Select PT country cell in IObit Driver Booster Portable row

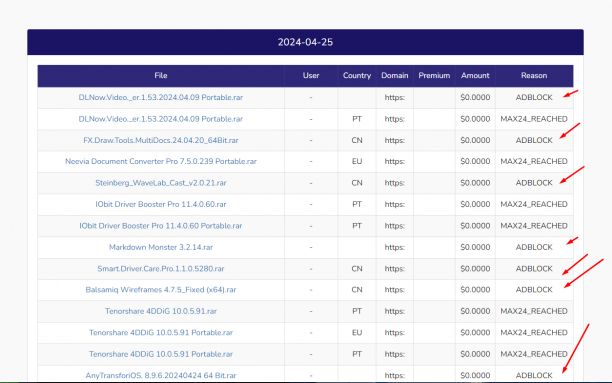click(357, 226)
